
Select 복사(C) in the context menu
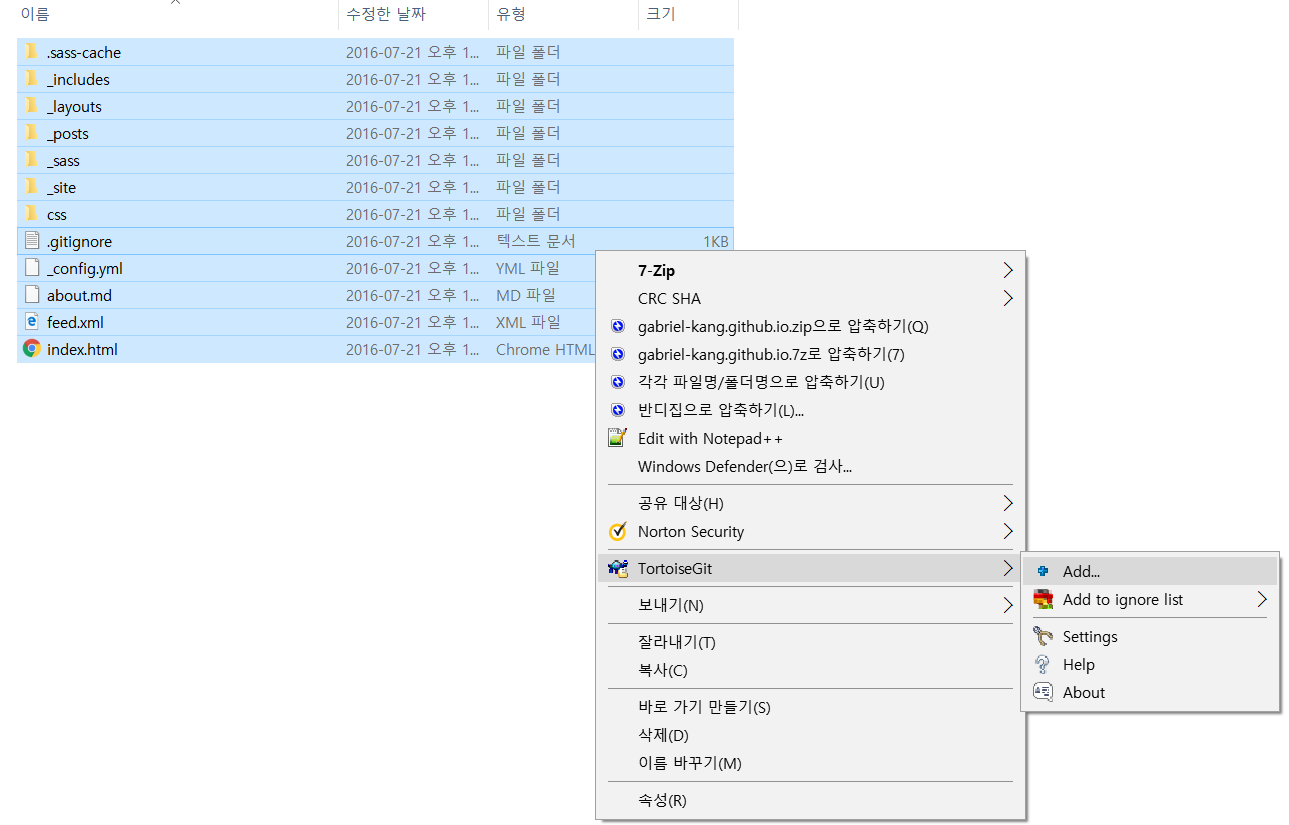662,670
